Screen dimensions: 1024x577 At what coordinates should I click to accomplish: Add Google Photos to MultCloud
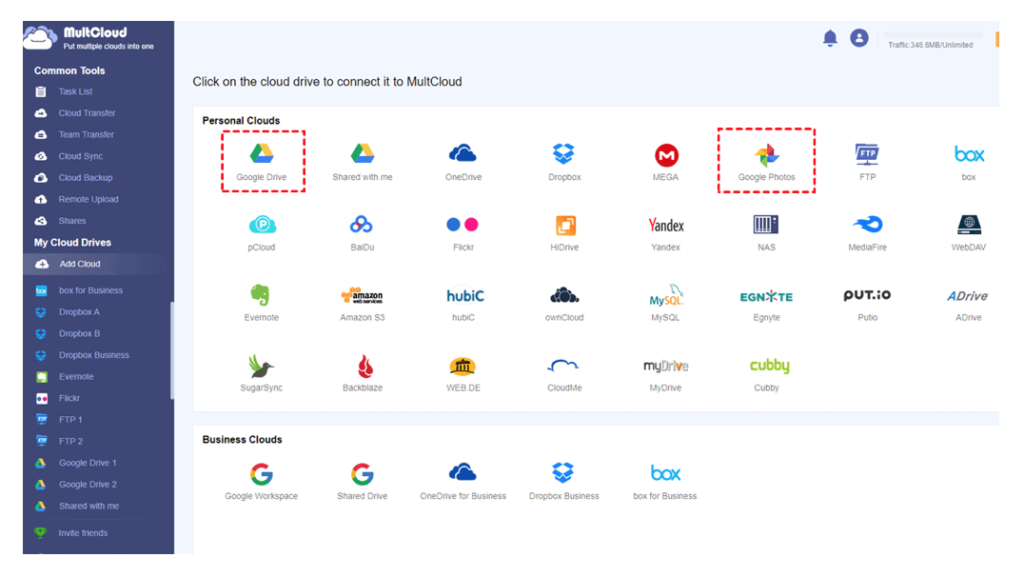click(767, 161)
